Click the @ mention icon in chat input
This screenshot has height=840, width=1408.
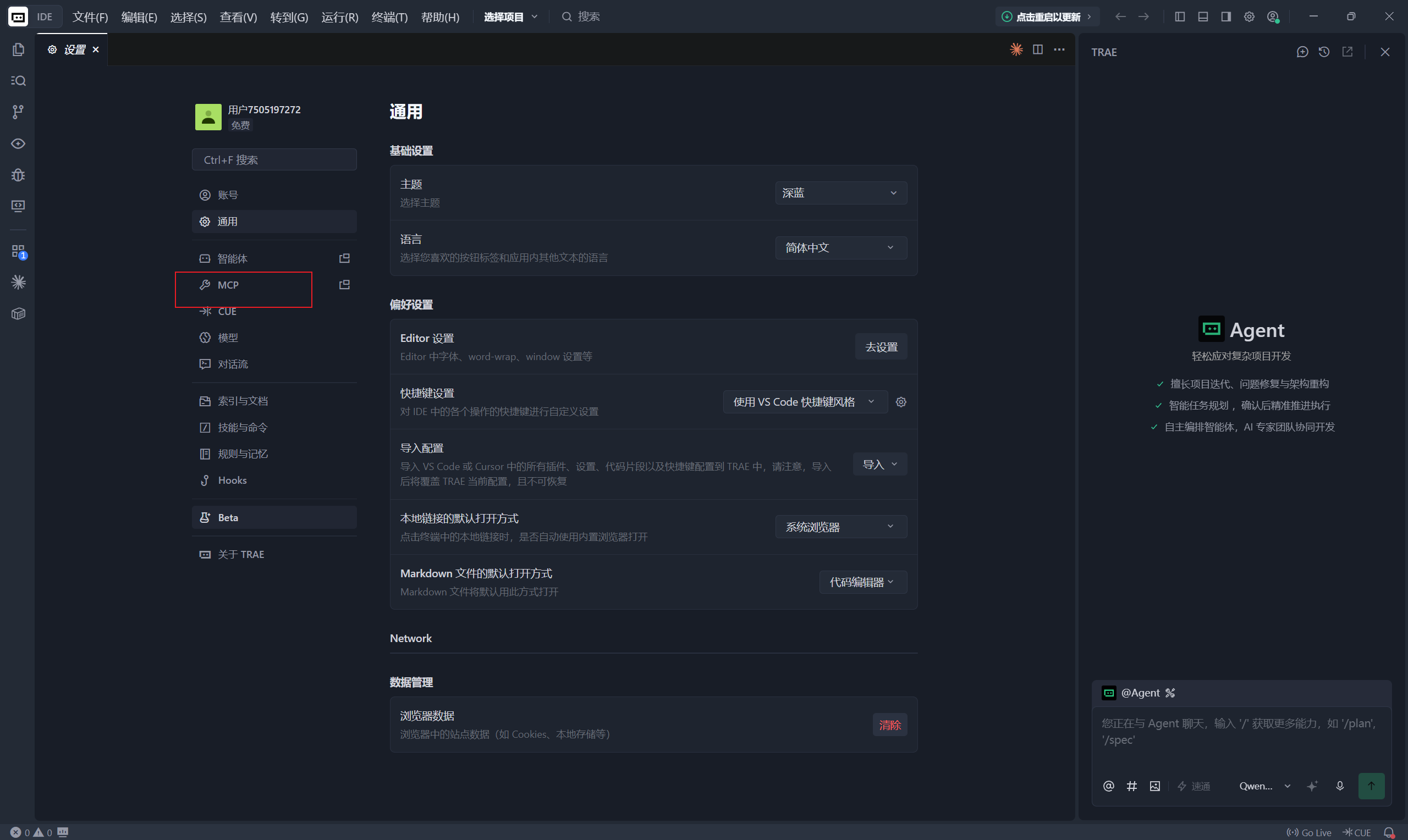(1108, 786)
